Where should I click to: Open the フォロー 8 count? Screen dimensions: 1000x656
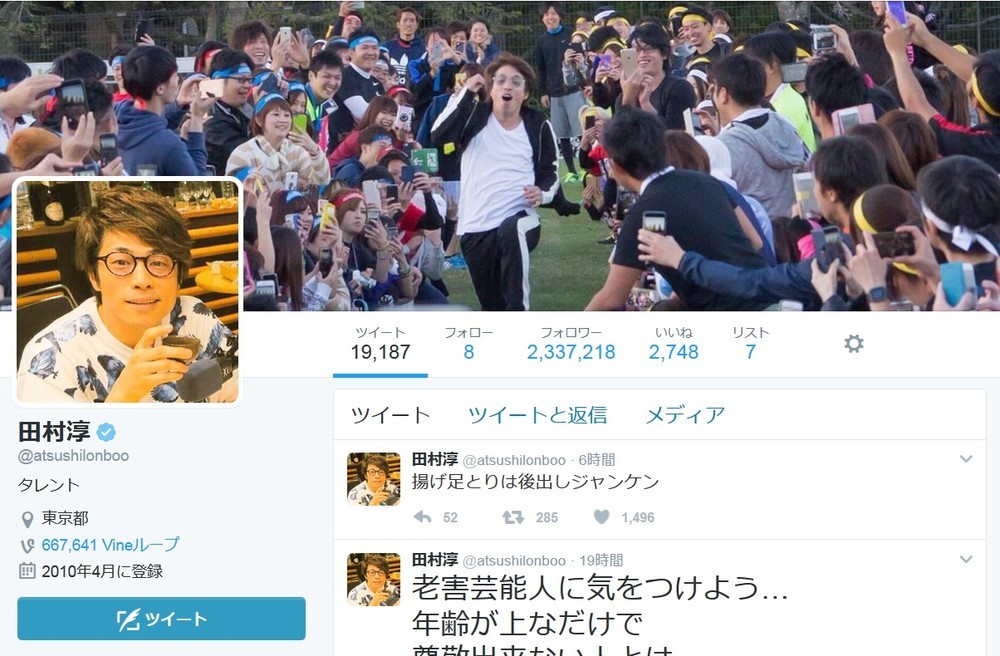[x=469, y=344]
